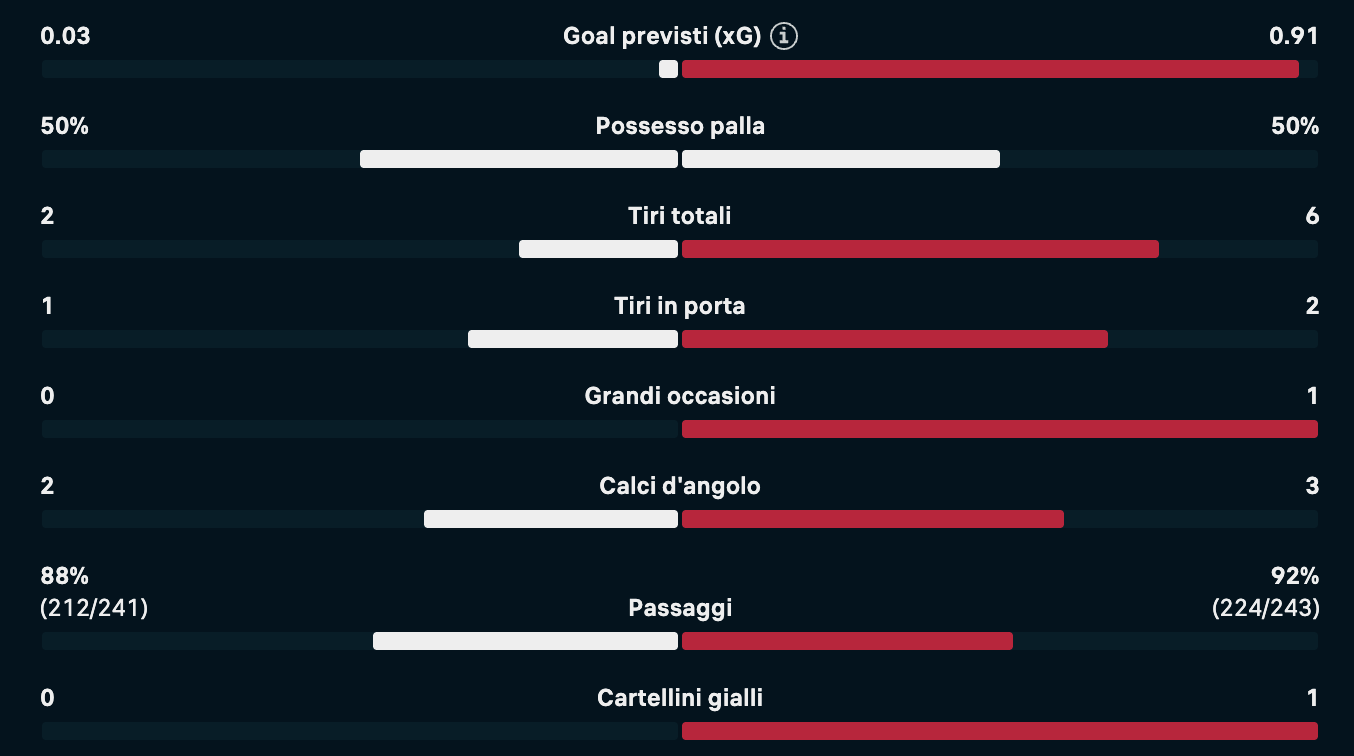Image resolution: width=1354 pixels, height=756 pixels.
Task: Click the xG info icon
Action: (785, 37)
